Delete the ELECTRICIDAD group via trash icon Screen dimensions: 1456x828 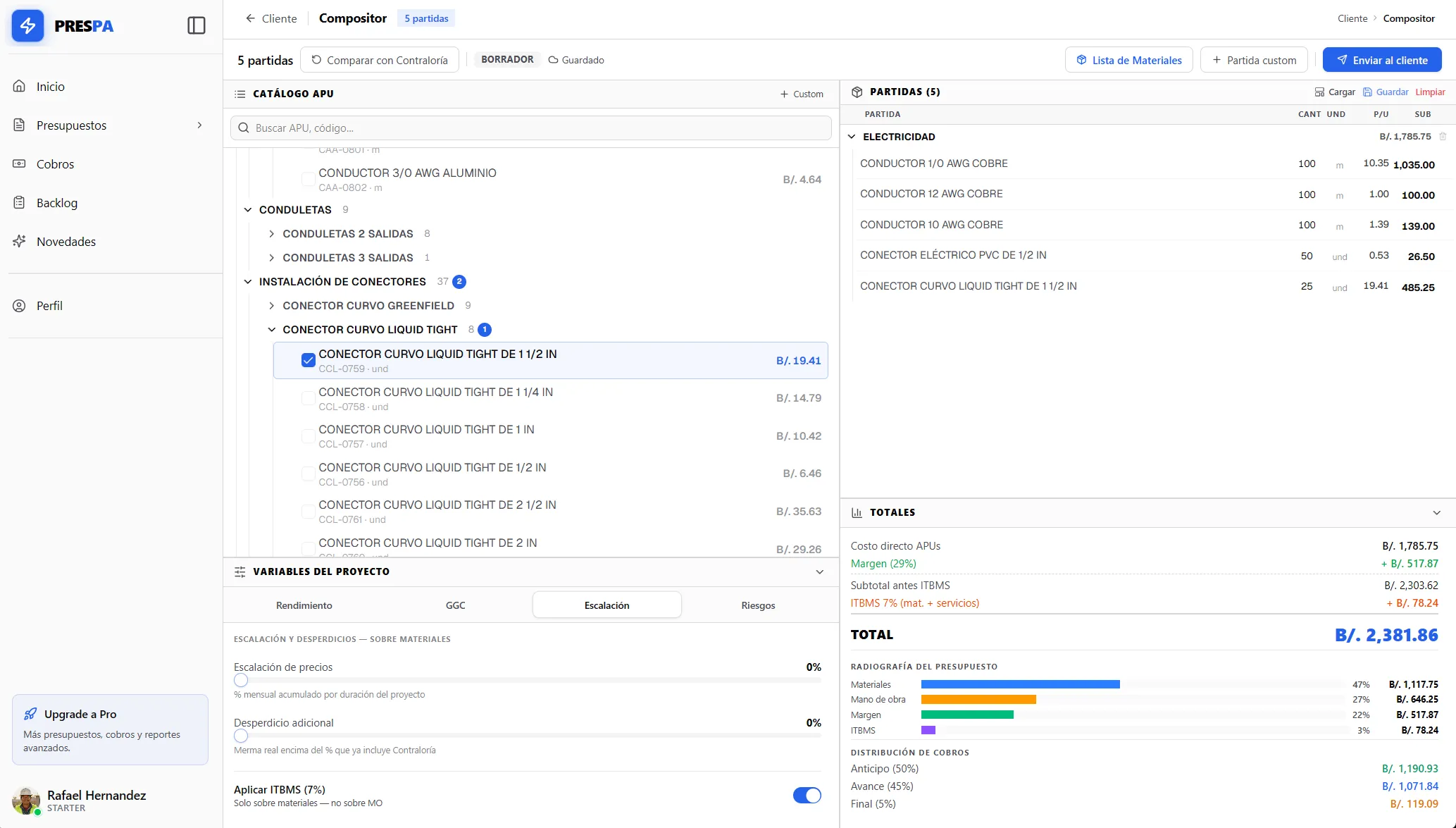click(x=1443, y=137)
